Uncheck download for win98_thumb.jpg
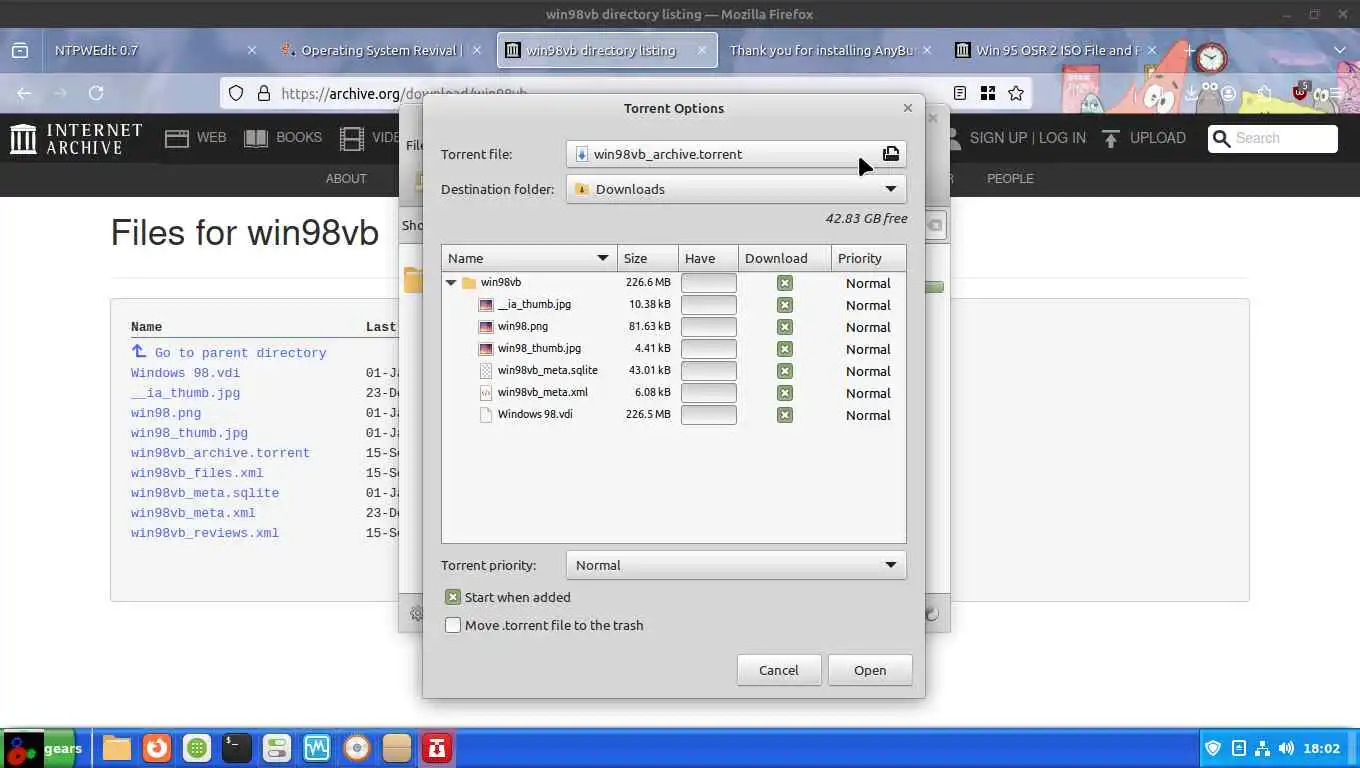The width and height of the screenshot is (1360, 768). (x=785, y=349)
